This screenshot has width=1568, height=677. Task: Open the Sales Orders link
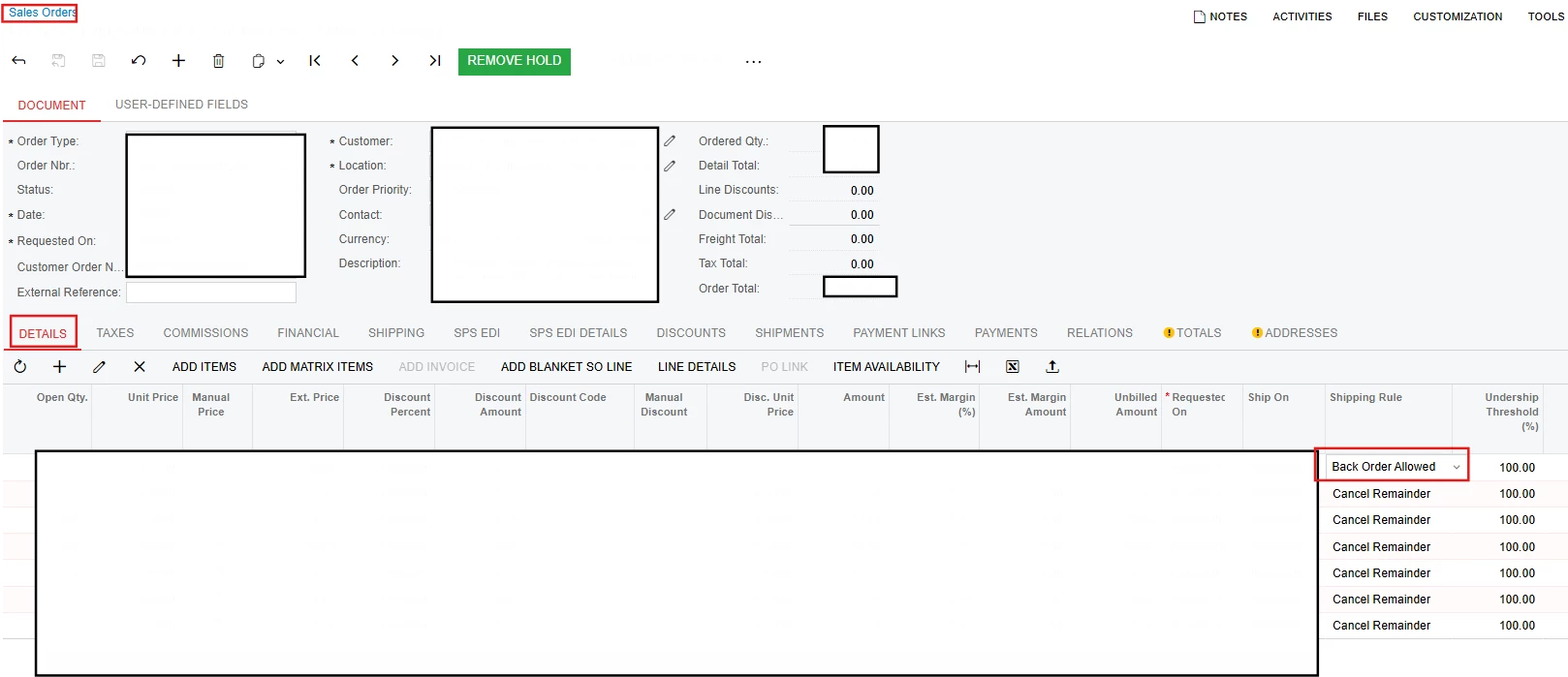click(42, 13)
